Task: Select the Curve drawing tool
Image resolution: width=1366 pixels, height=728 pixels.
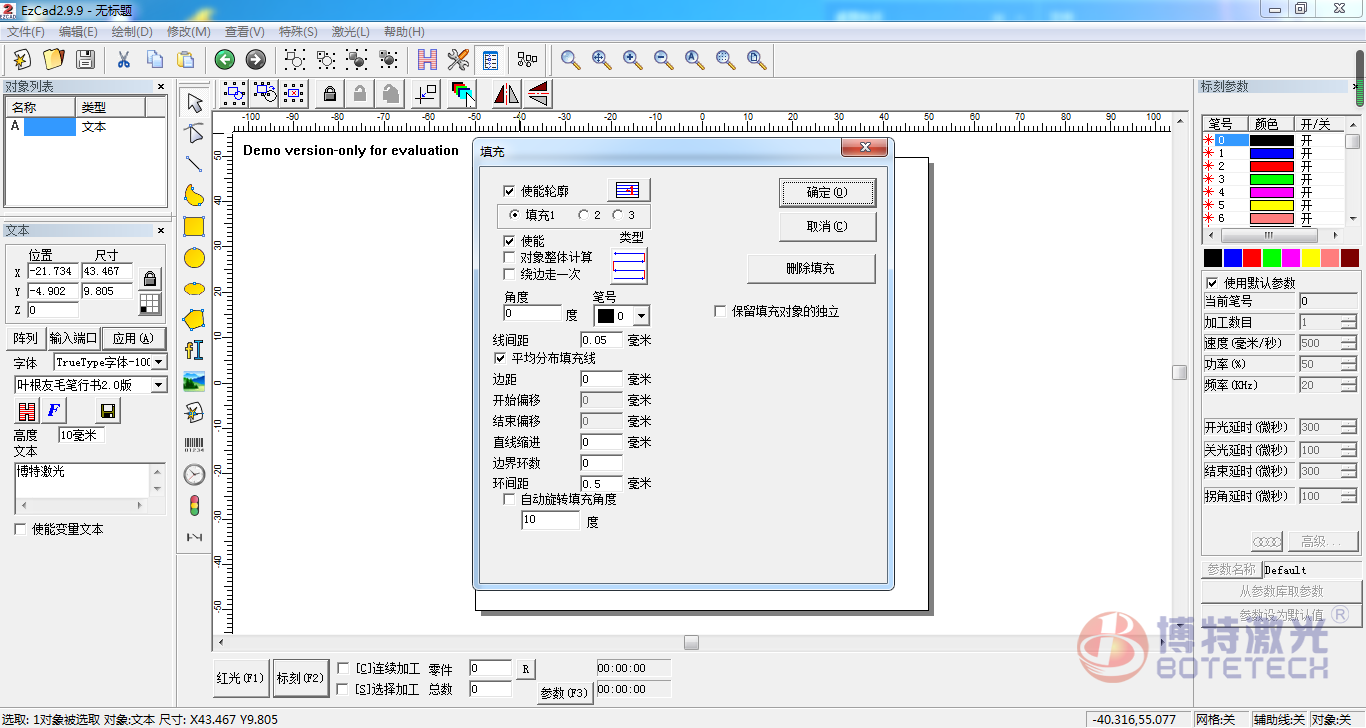Action: click(x=194, y=195)
